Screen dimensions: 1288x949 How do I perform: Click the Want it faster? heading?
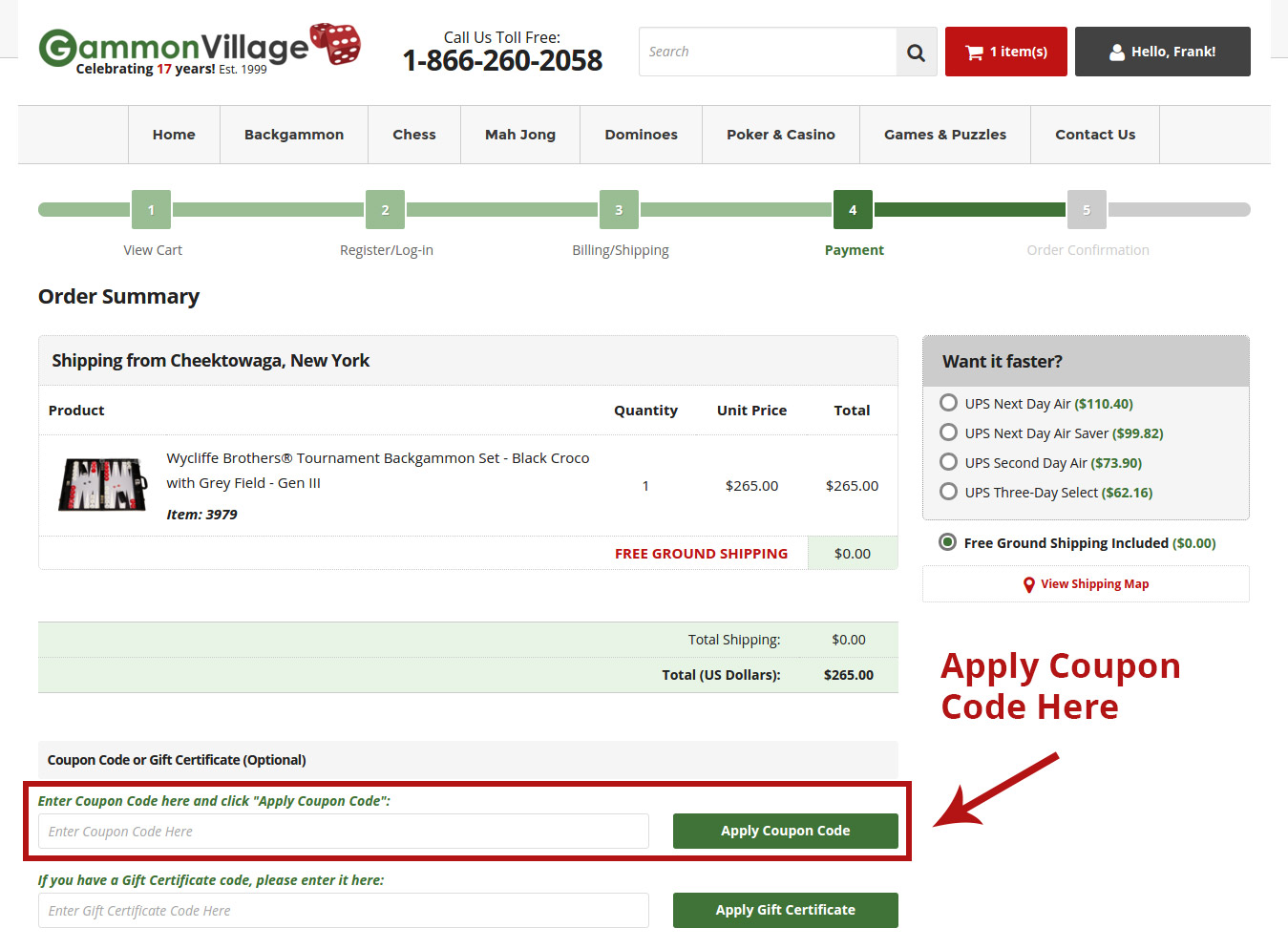pyautogui.click(x=1003, y=362)
